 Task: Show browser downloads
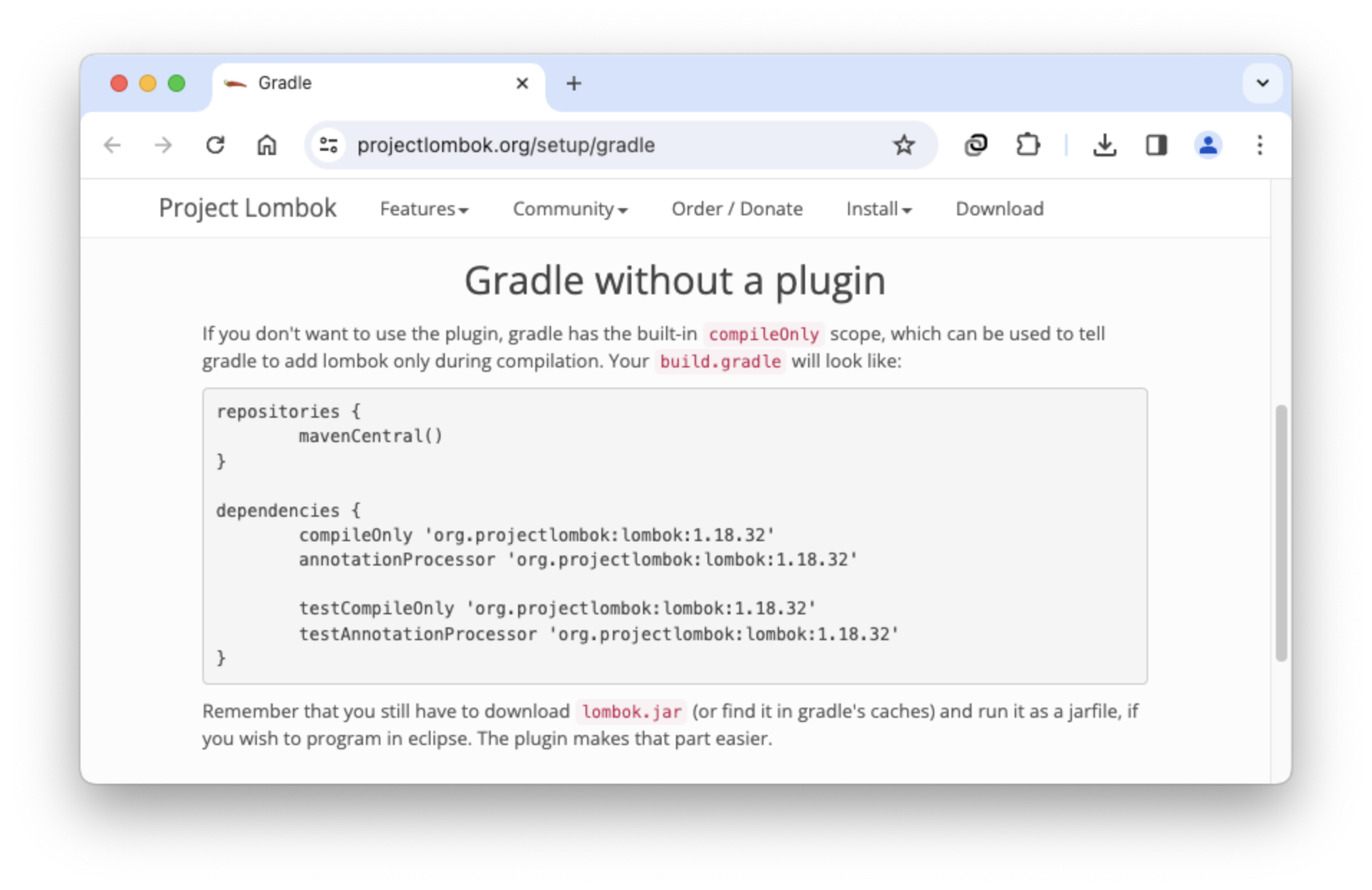[1105, 146]
